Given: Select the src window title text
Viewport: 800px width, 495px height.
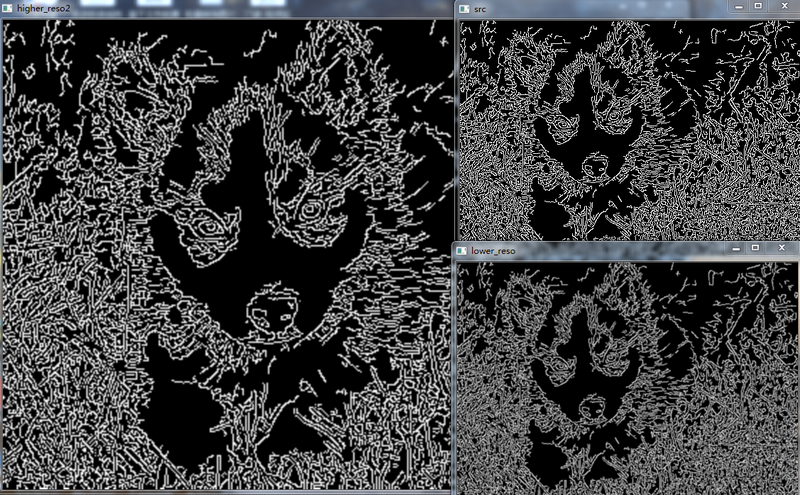Looking at the screenshot, I should coord(480,9).
